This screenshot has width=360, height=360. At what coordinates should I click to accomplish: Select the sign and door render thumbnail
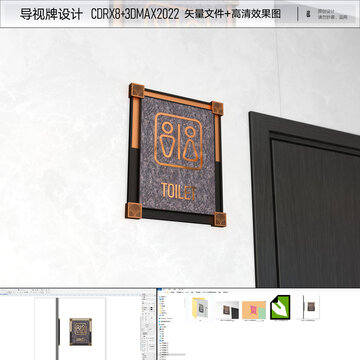[x=227, y=310]
